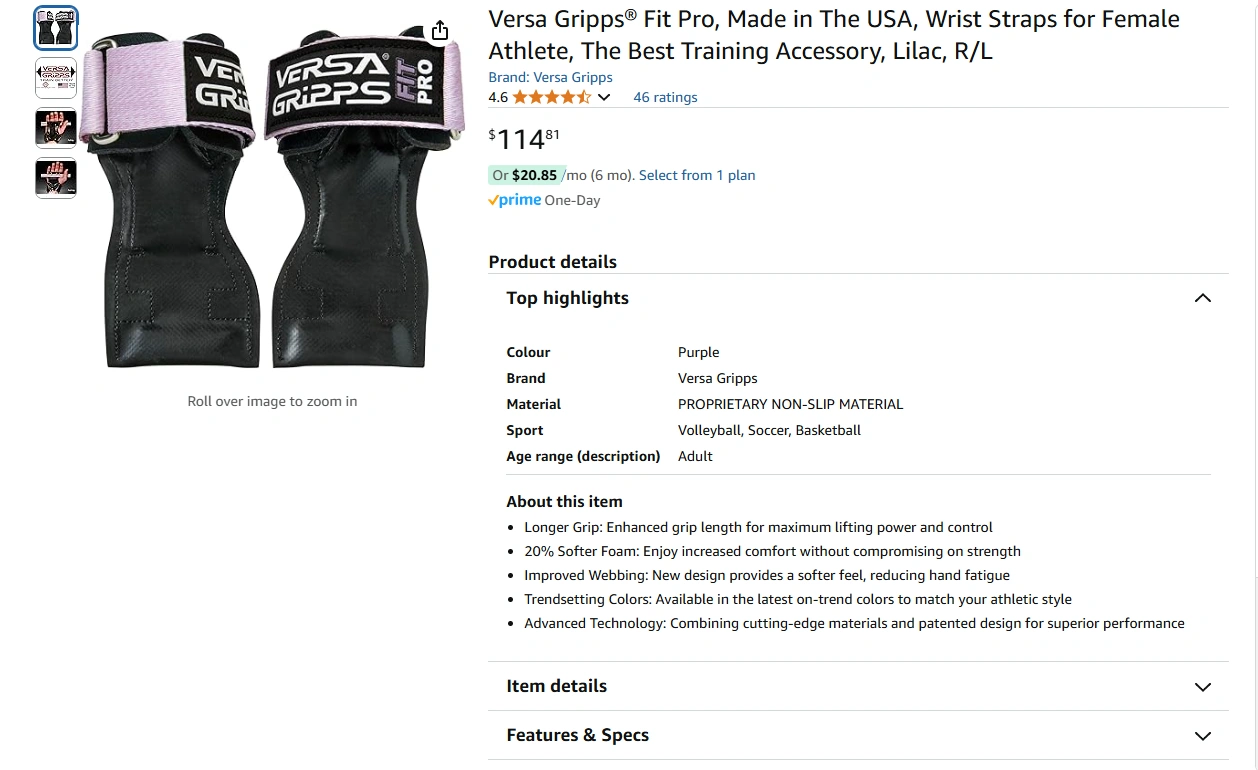Click the $20.85 monthly payment badge
The width and height of the screenshot is (1258, 770).
tap(526, 175)
